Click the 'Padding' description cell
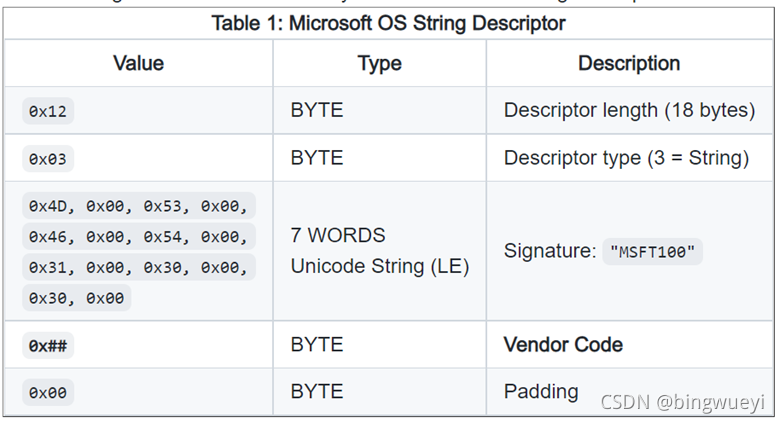The height and width of the screenshot is (423, 779). point(541,391)
